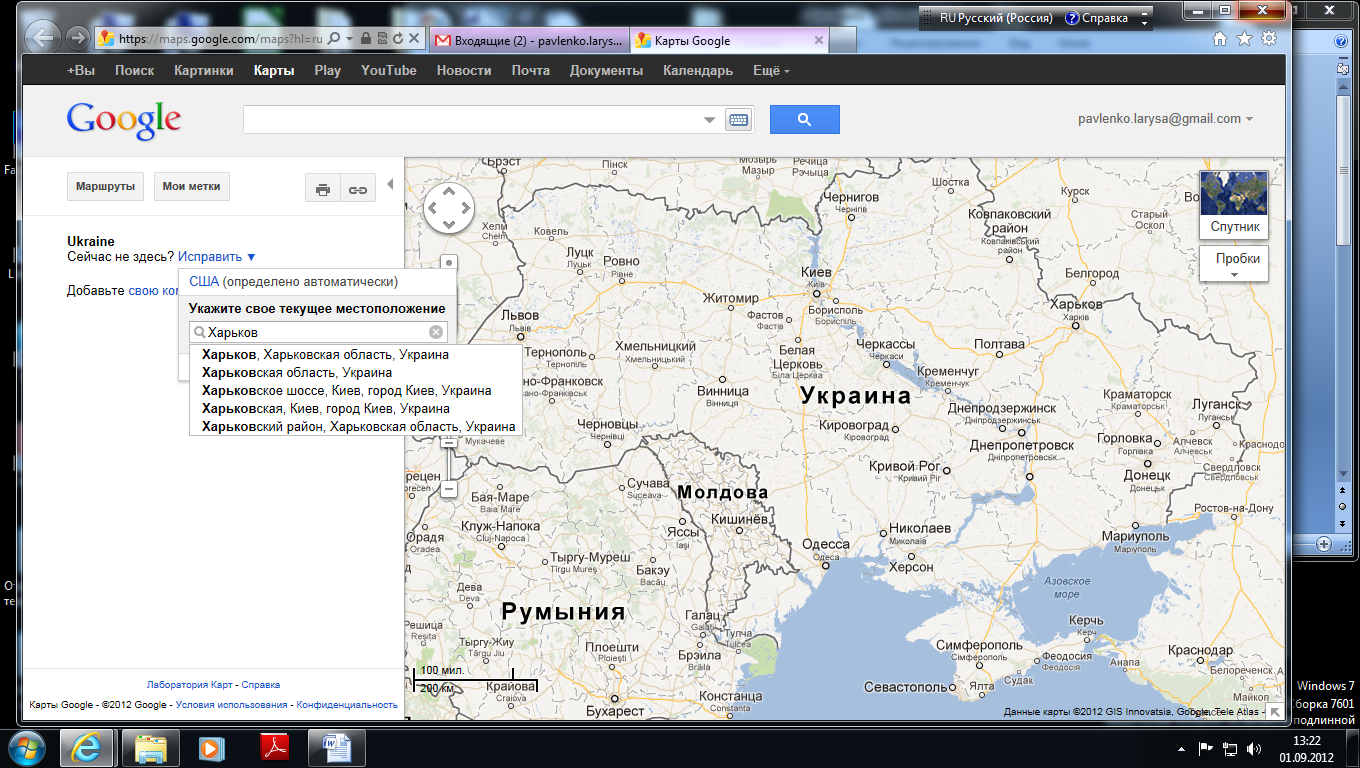
Task: Open Play in the Google bar
Action: (x=327, y=71)
